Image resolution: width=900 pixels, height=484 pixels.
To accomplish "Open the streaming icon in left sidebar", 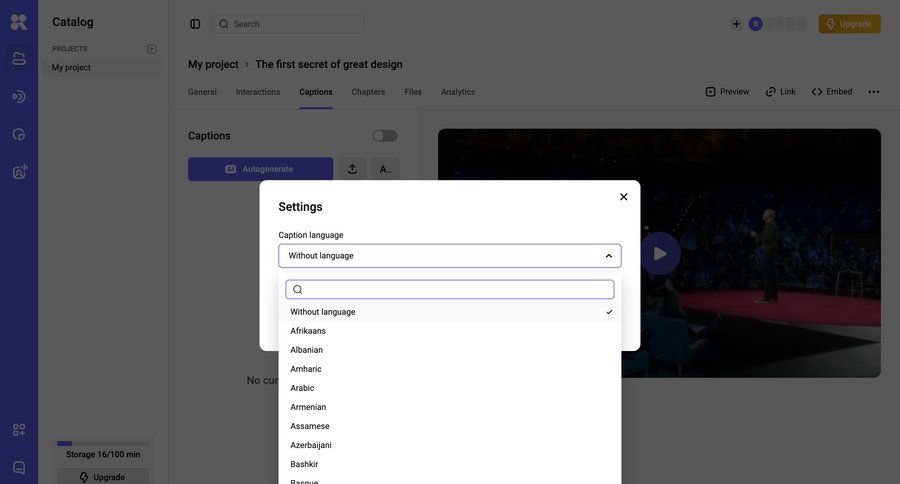I will (19, 96).
